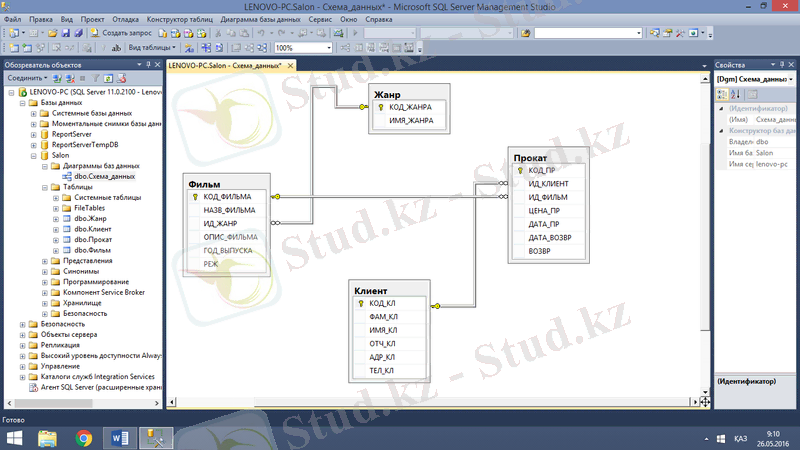Click the Properties Window icon in top toolbar
Viewport: 800px width, 450px height.
[667, 33]
